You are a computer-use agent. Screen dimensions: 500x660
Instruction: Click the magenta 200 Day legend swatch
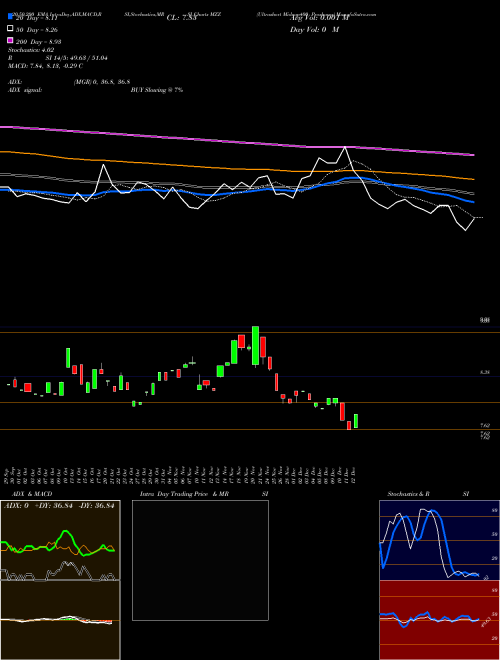pos(10,40)
